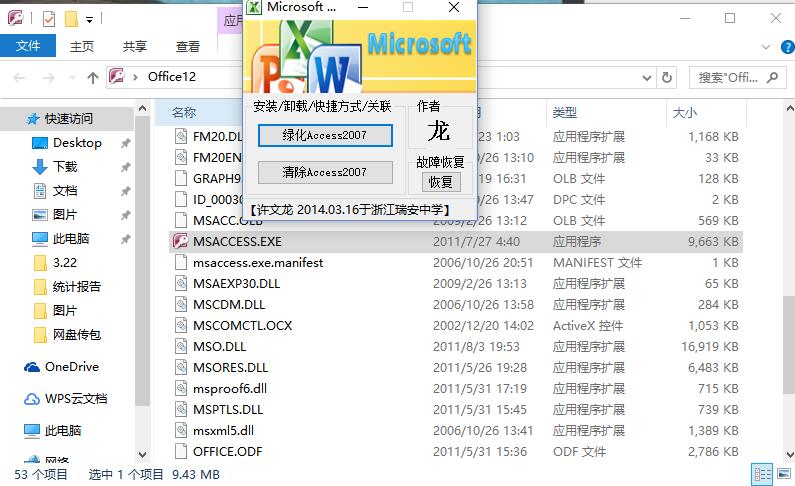The height and width of the screenshot is (486, 795).
Task: Click the MSO.DLL file icon
Action: [181, 347]
